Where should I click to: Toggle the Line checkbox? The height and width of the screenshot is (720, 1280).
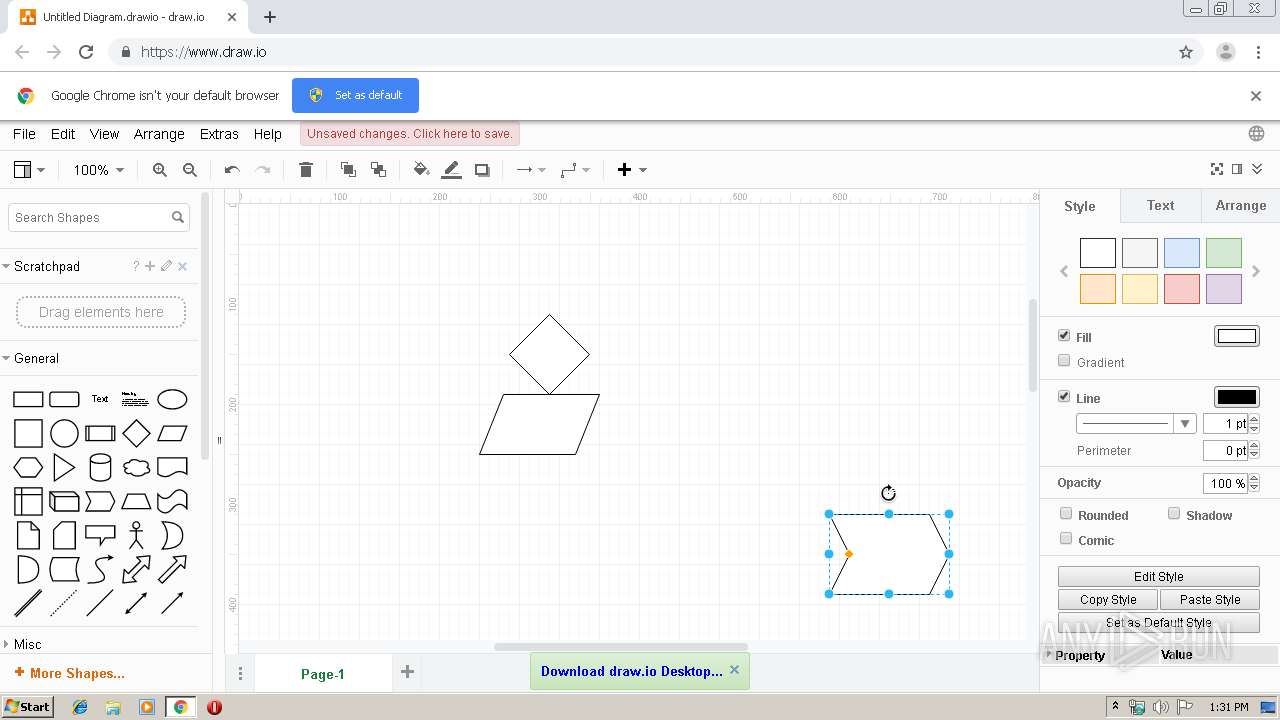click(x=1064, y=397)
